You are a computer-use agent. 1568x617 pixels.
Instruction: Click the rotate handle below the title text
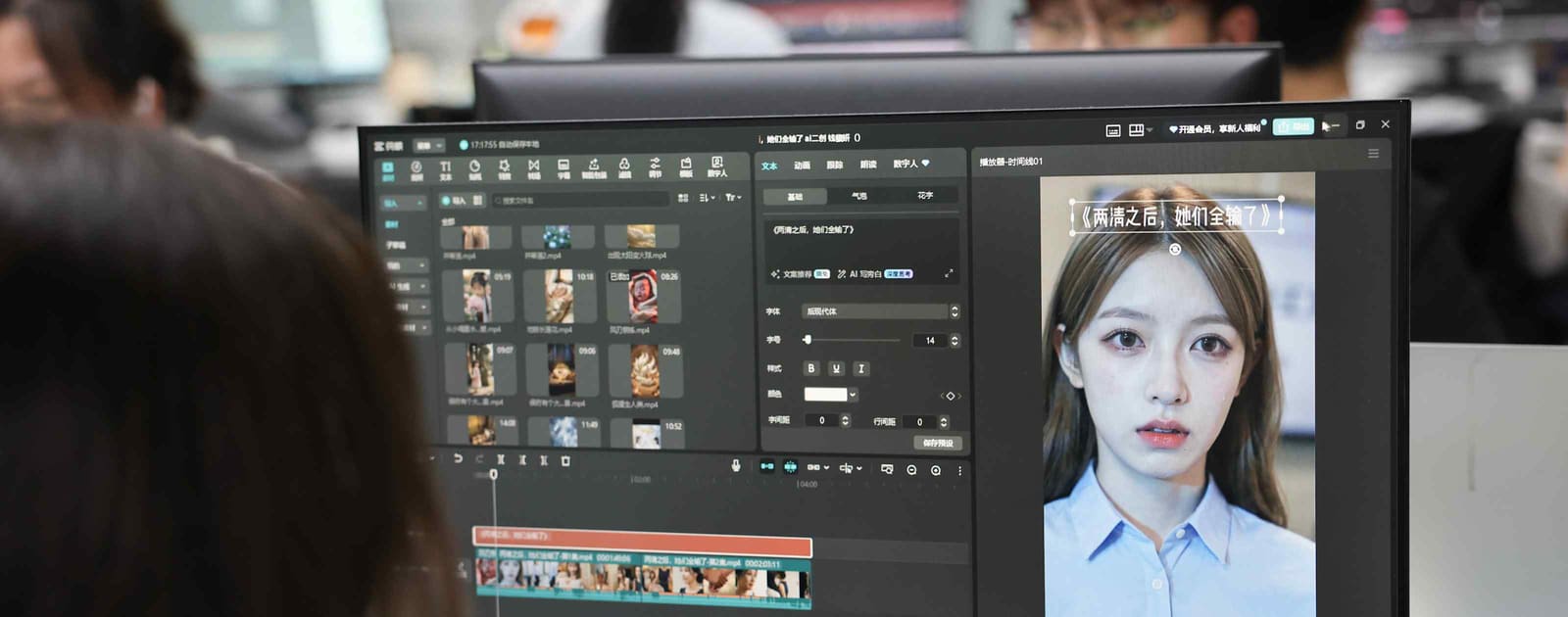pyautogui.click(x=1175, y=249)
